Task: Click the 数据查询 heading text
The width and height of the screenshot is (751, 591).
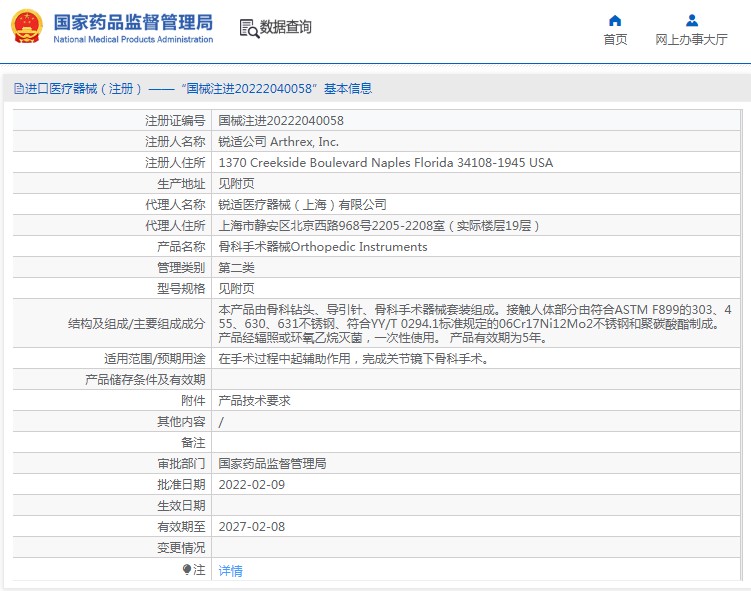Action: (285, 27)
